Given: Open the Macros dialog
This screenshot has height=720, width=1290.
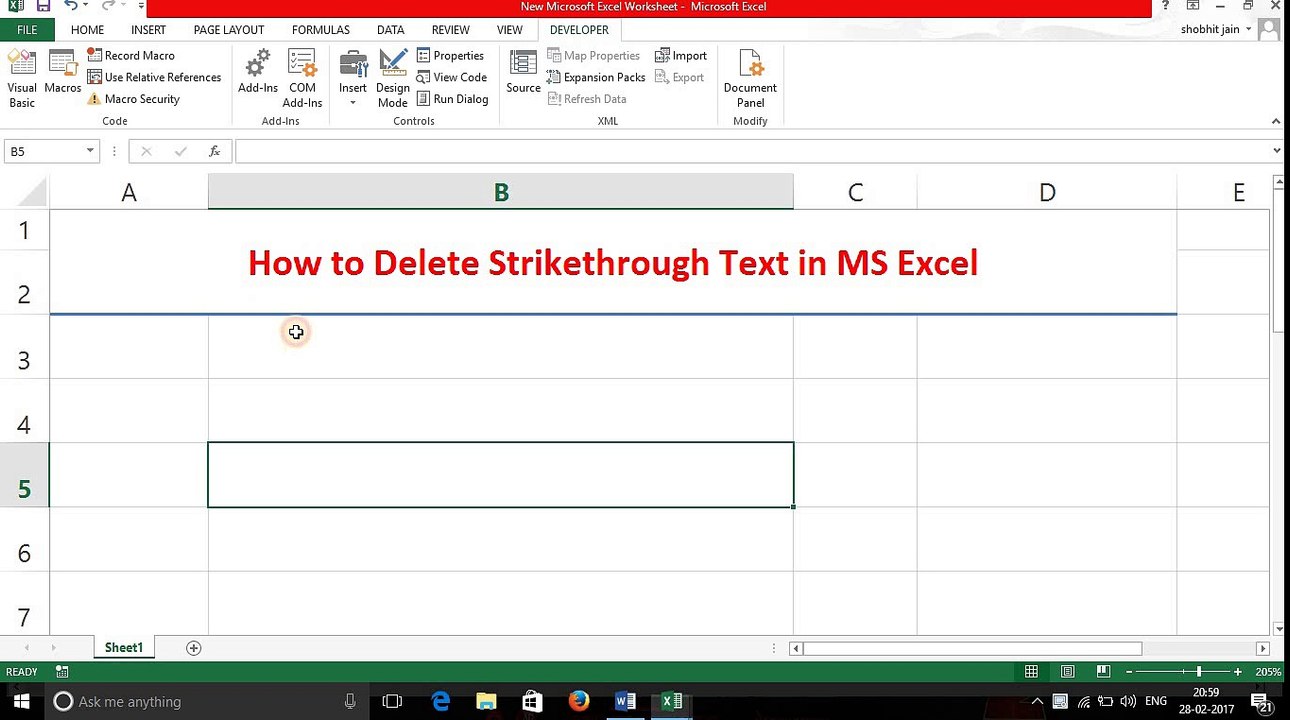Looking at the screenshot, I should (x=62, y=72).
